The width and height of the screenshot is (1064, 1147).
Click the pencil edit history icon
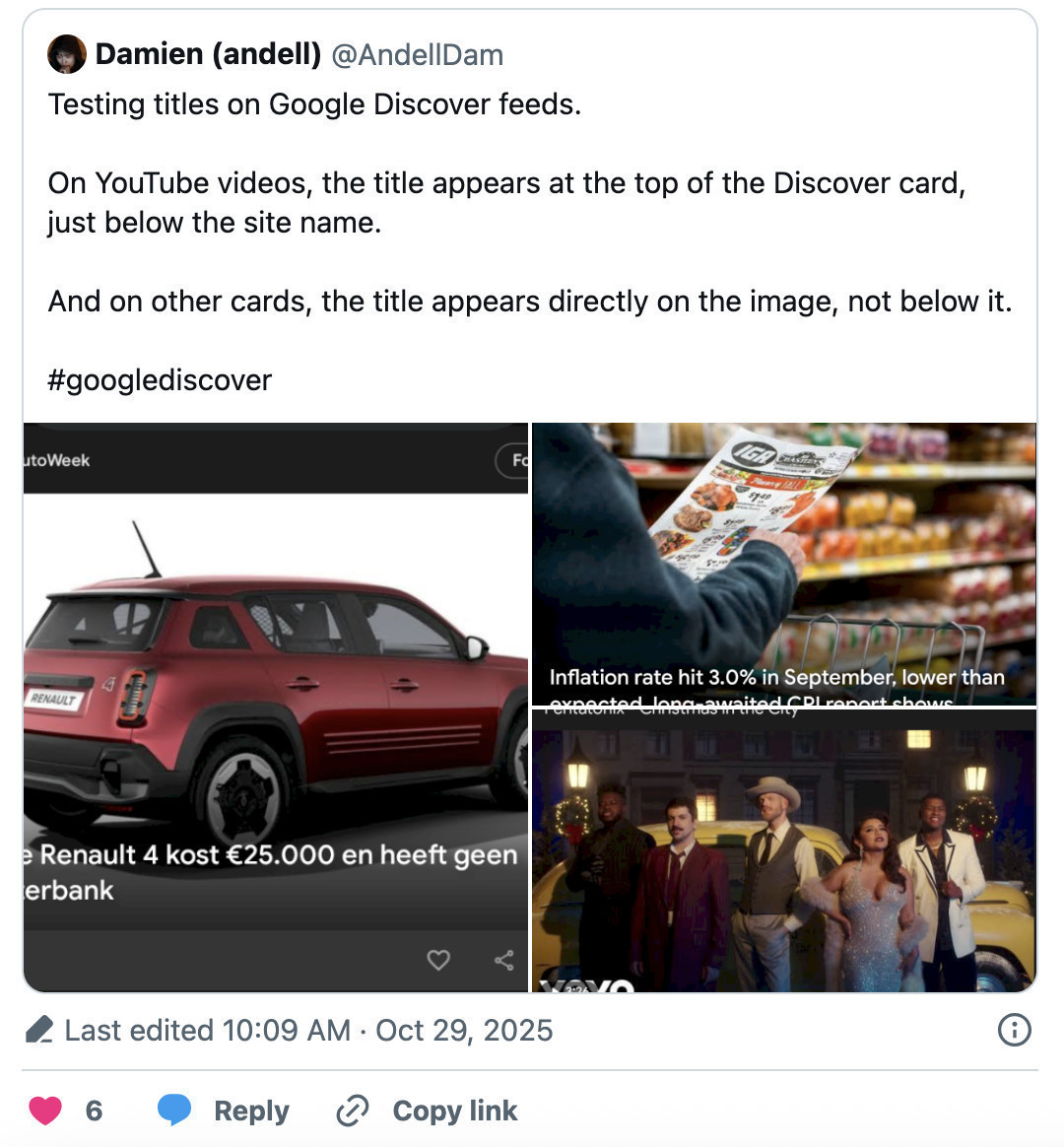coord(39,1031)
